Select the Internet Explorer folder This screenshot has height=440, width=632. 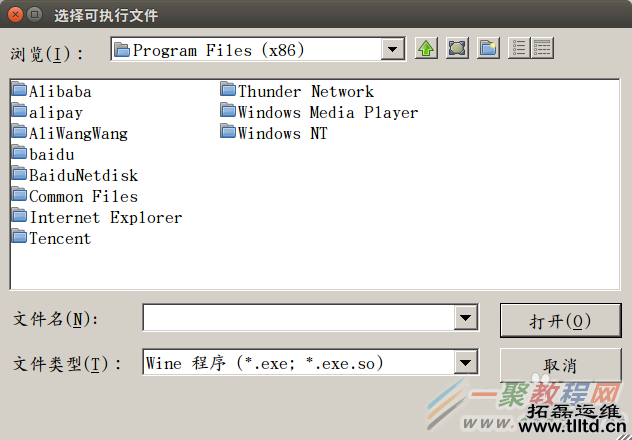click(x=104, y=218)
